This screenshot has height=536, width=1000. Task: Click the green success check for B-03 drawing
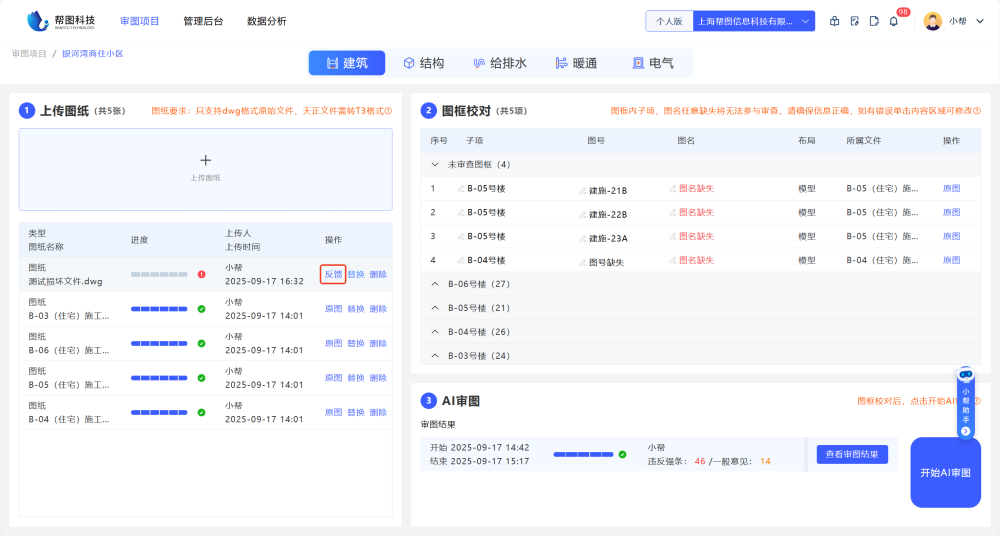(x=201, y=309)
